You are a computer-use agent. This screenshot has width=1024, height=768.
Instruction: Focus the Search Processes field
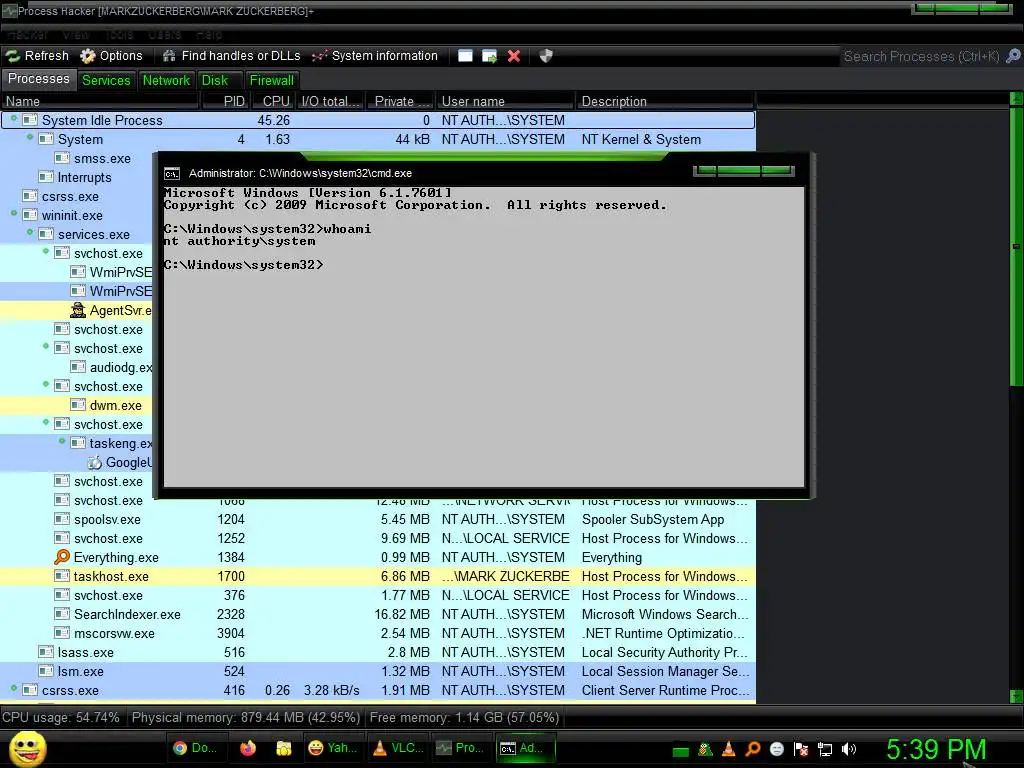[921, 57]
